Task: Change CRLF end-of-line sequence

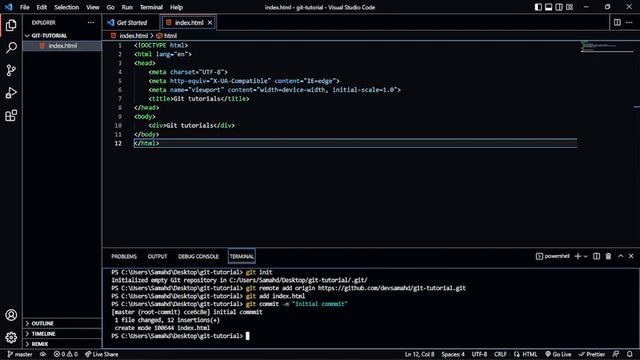Action: tap(500, 354)
